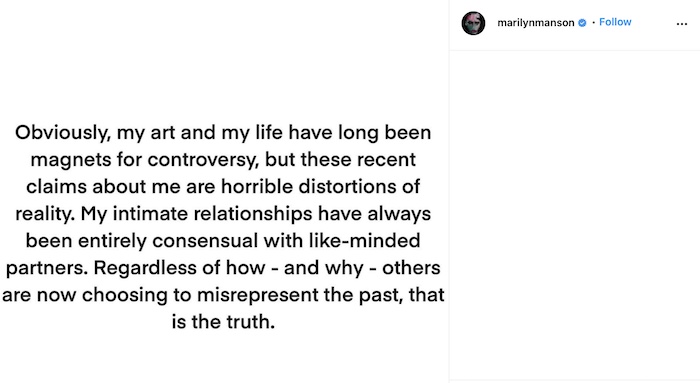Screen dimensions: 700x383
Task: Click the word "Regardless" in the statement
Action: click(145, 268)
